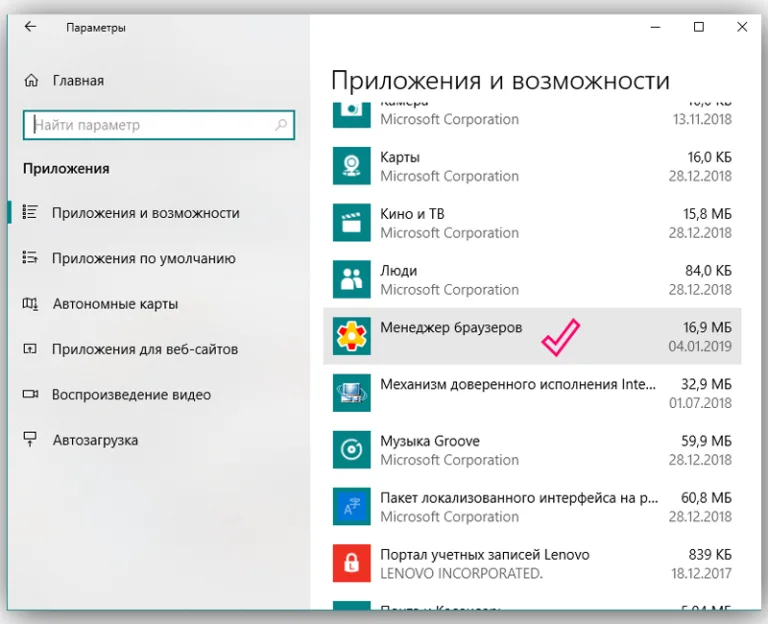
Task: Select the Музыка Groove app name
Action: coord(430,441)
